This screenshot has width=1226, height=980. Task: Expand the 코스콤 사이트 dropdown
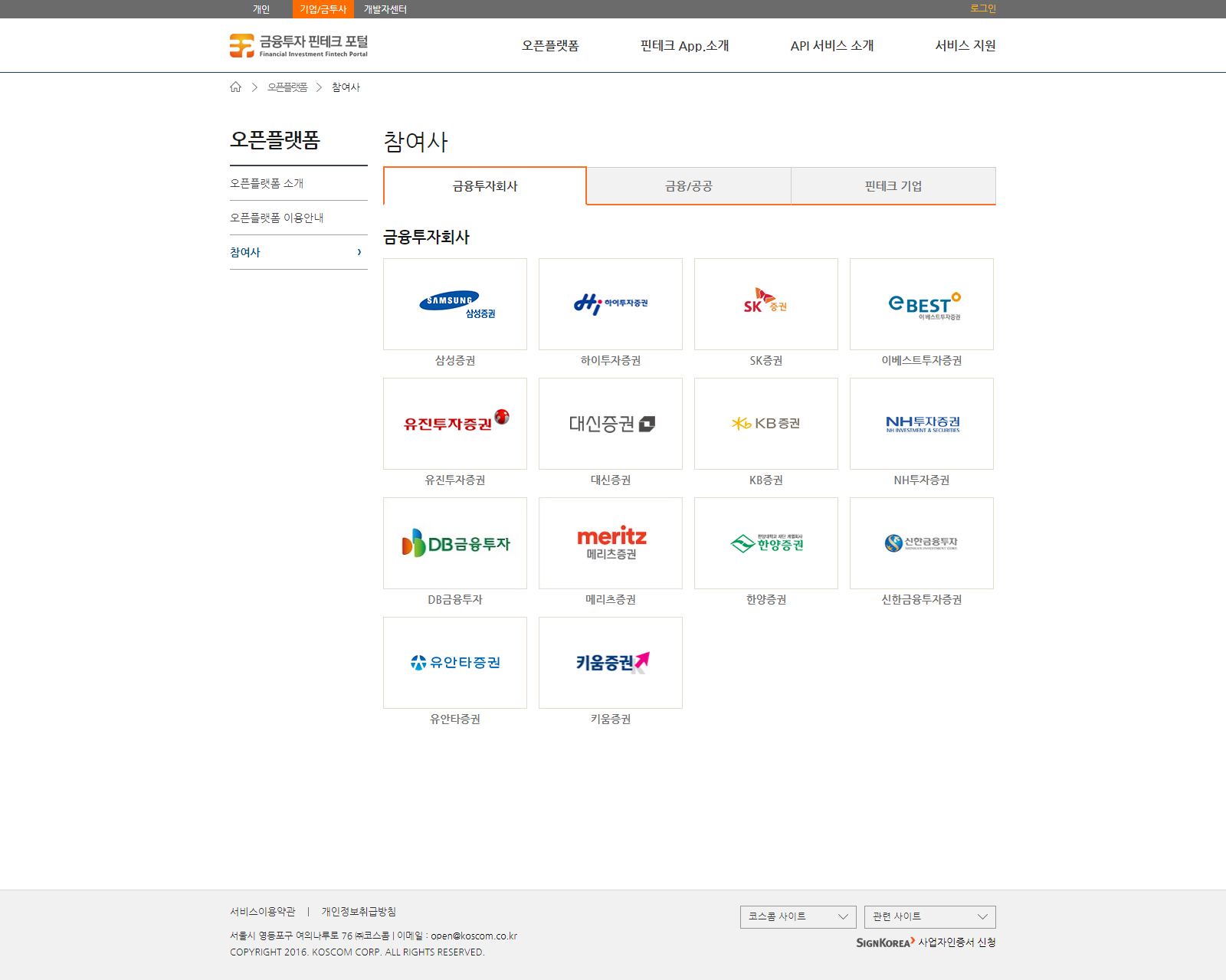click(798, 916)
